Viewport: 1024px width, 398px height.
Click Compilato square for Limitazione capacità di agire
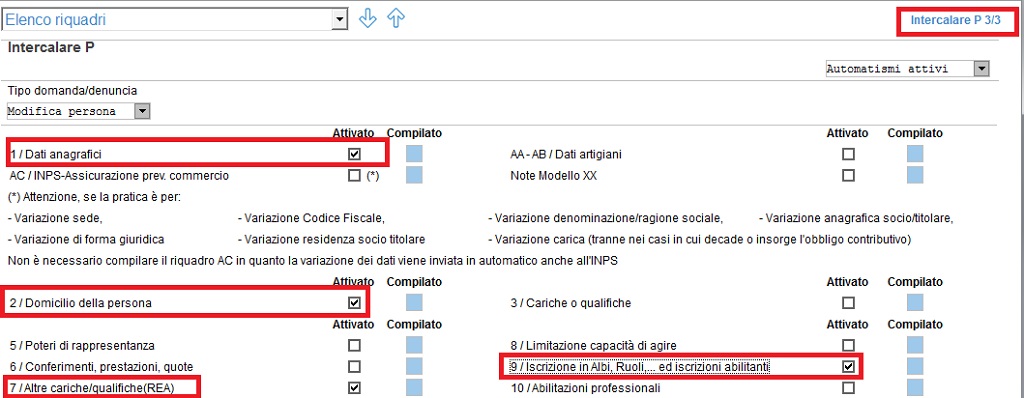915,345
